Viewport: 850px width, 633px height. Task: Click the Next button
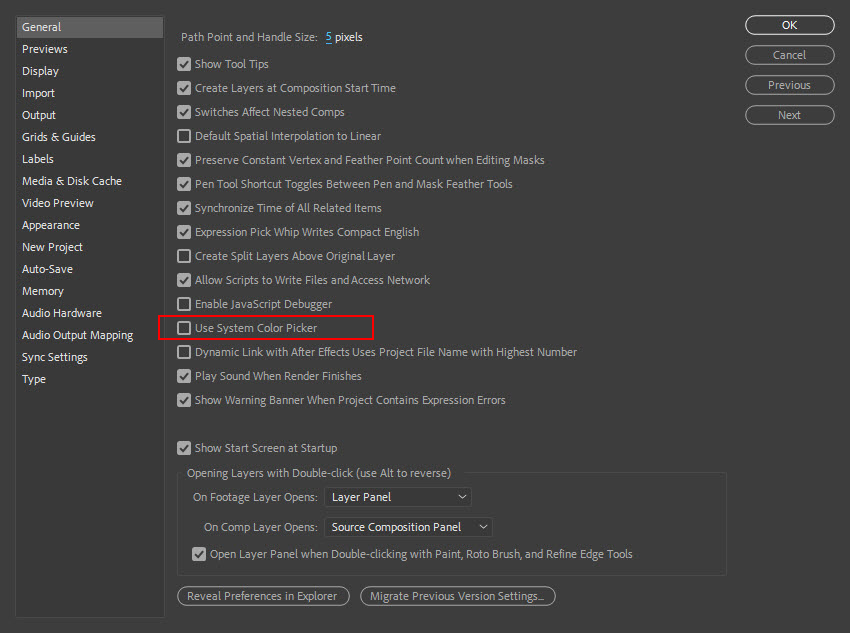[x=789, y=115]
